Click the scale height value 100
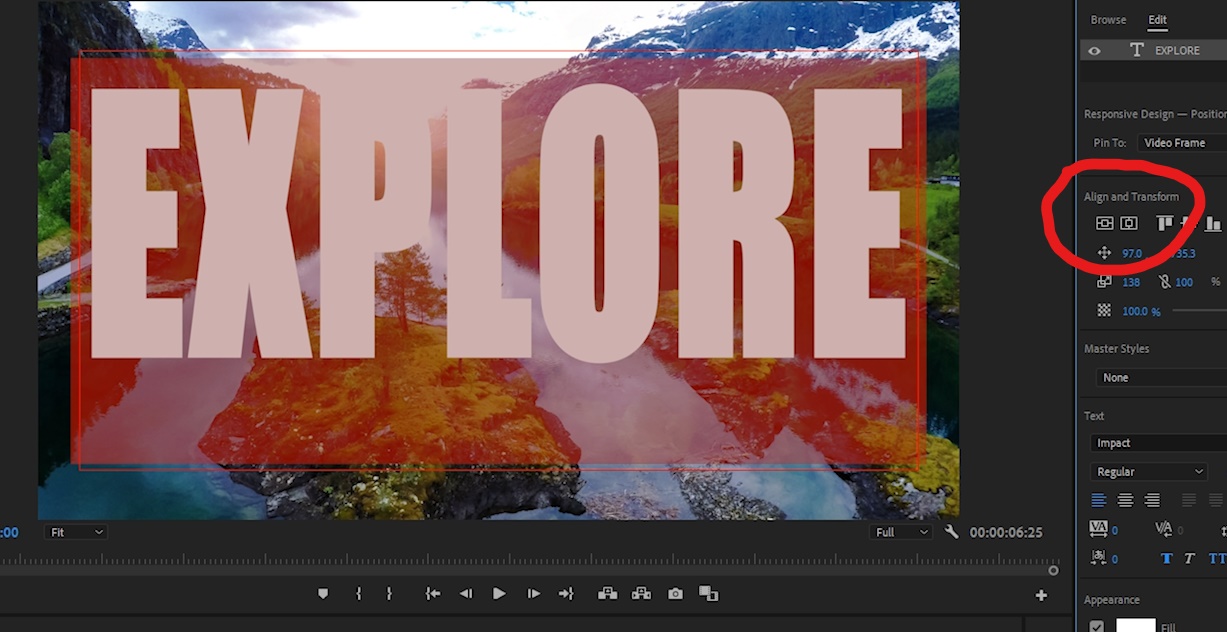The height and width of the screenshot is (632, 1227). [1184, 282]
